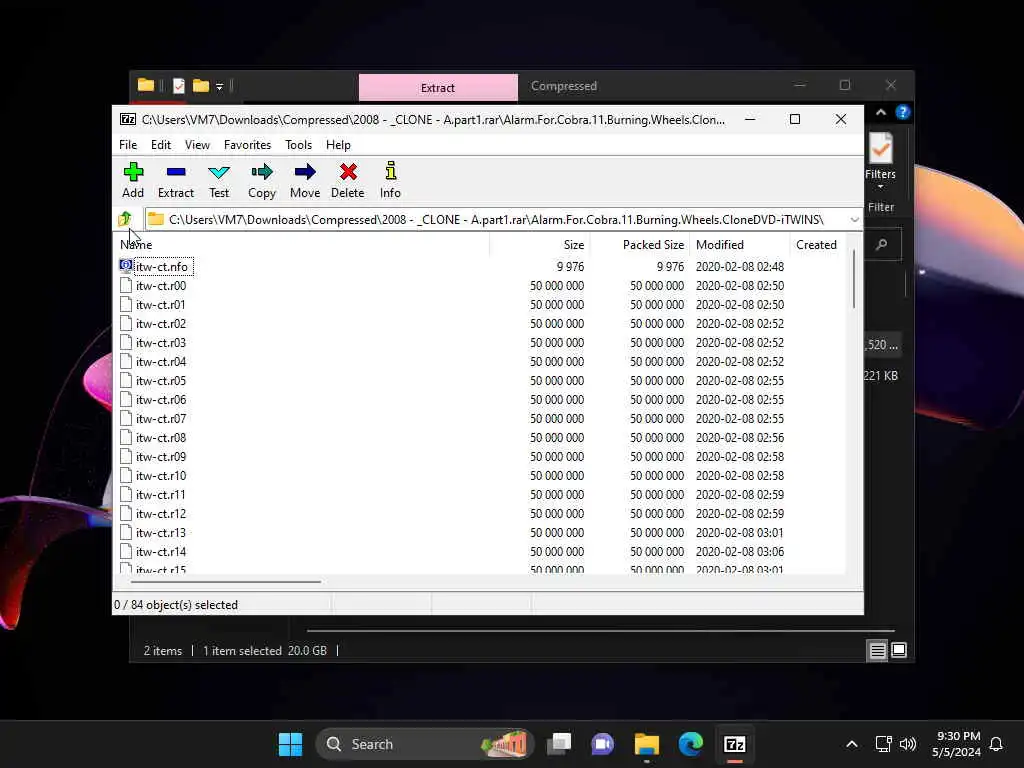Sort by the Modified column header
The height and width of the screenshot is (768, 1024).
[740, 244]
